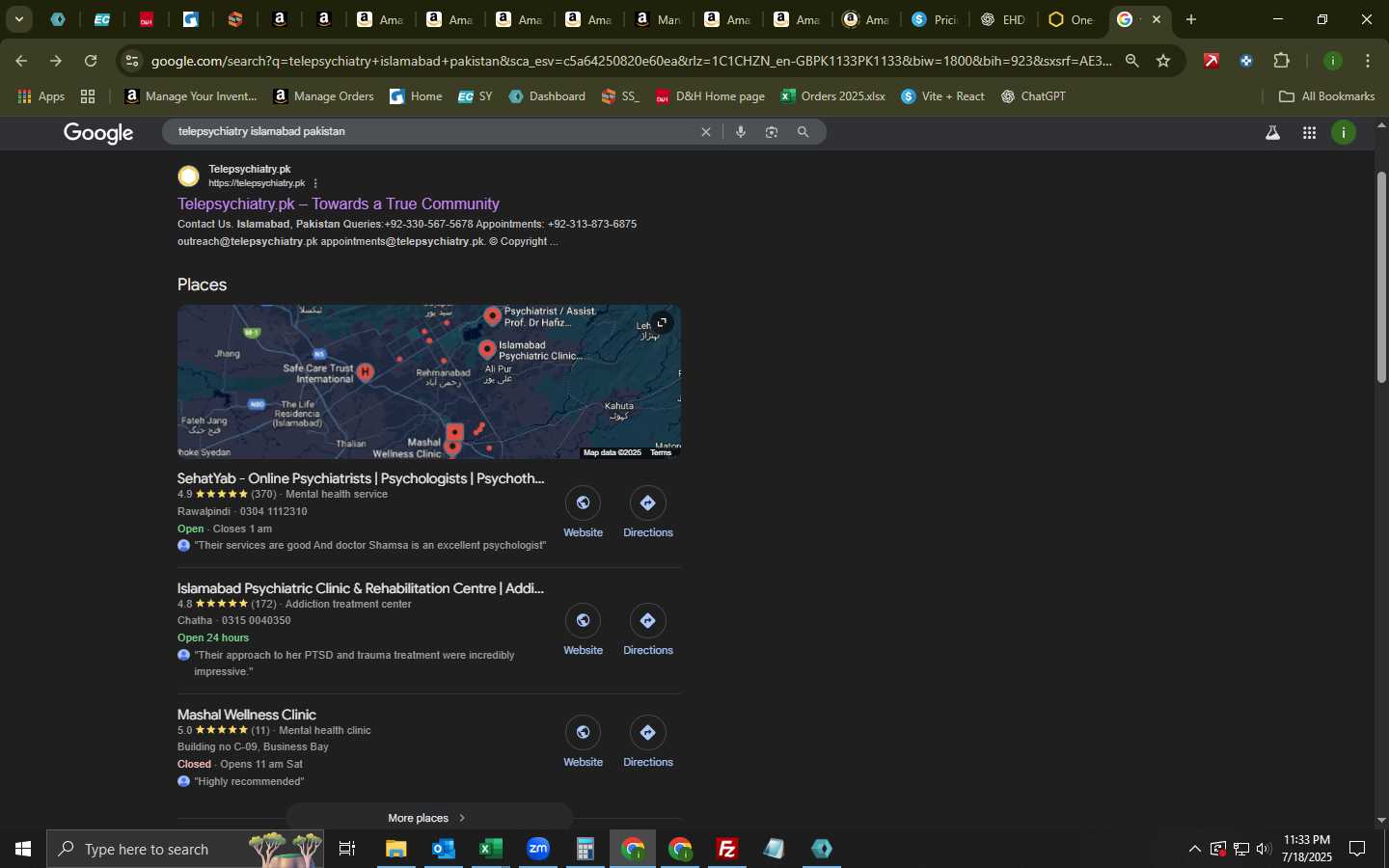Open Website icon for Mashal Wellness Clinic
The height and width of the screenshot is (868, 1389).
(x=583, y=732)
